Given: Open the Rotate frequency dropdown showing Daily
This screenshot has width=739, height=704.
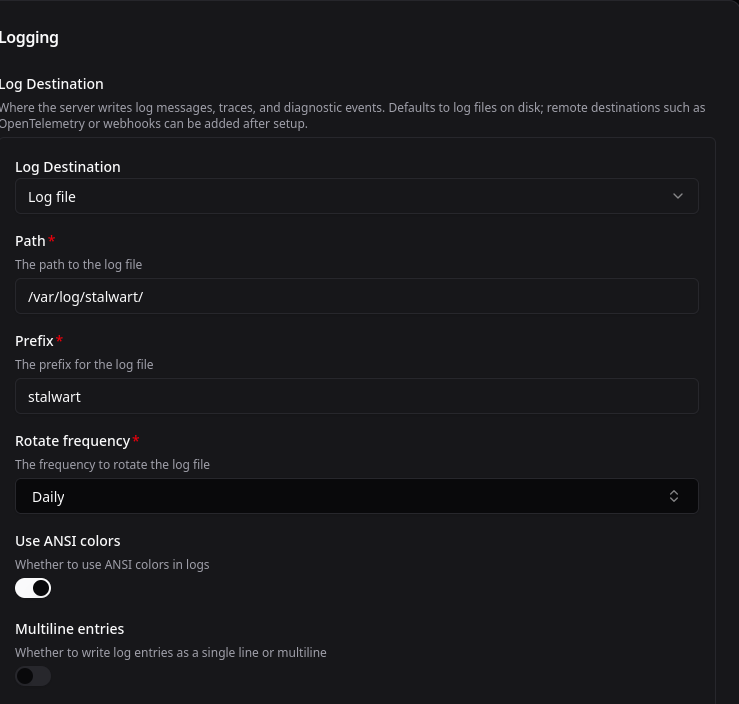Looking at the screenshot, I should [356, 496].
